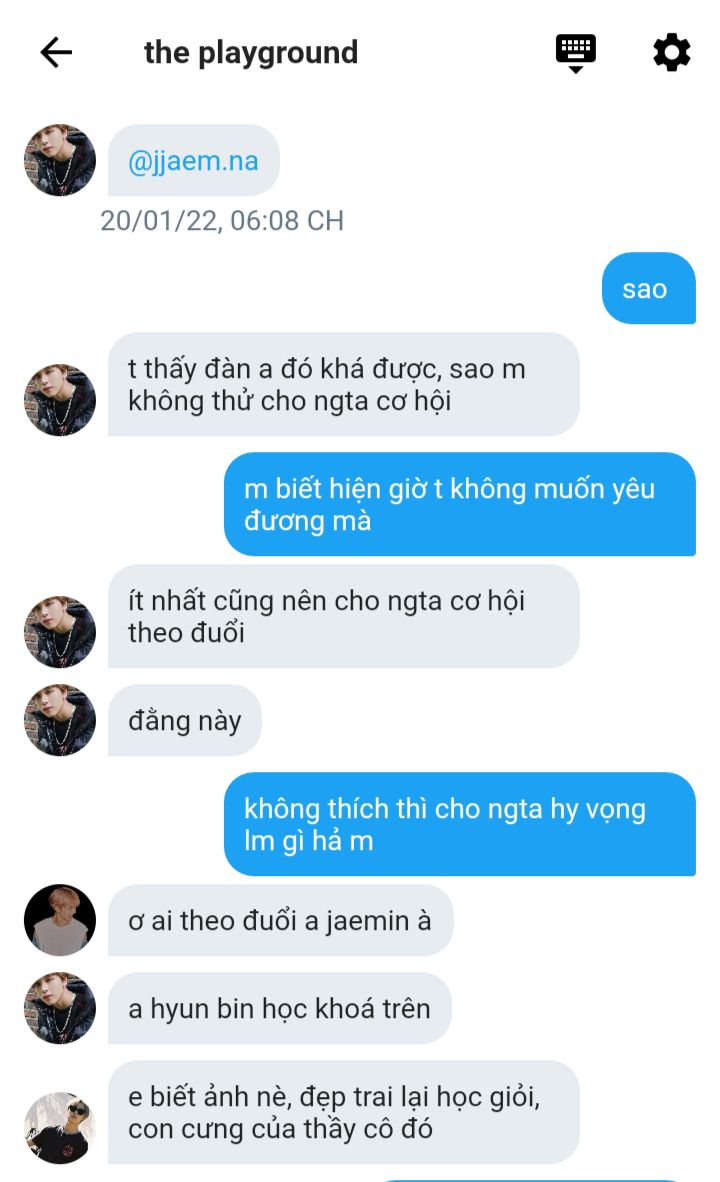The width and height of the screenshot is (720, 1182).
Task: Open the settings gear icon
Action: 671,53
